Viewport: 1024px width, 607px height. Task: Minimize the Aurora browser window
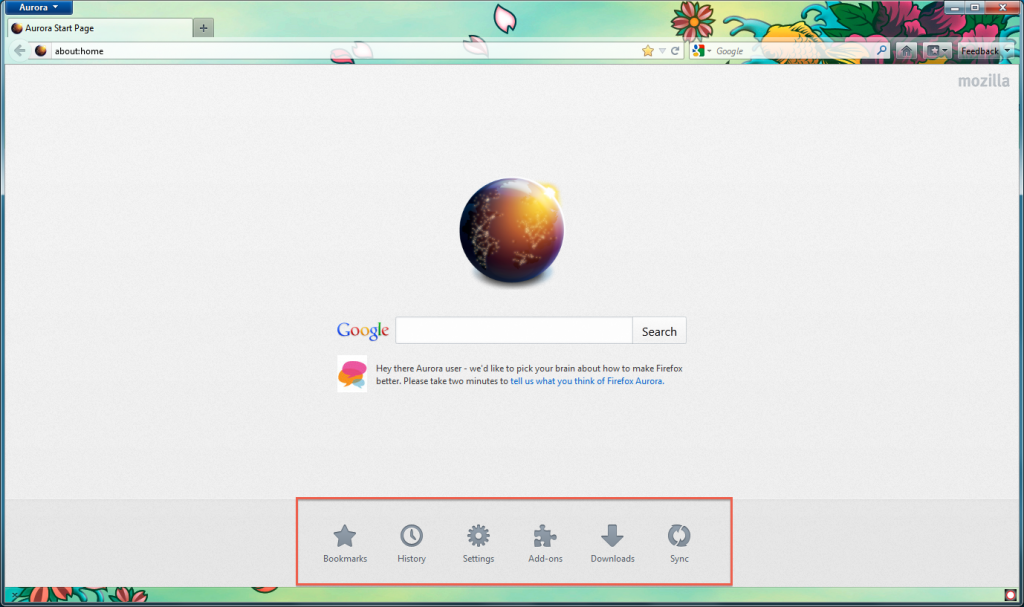click(955, 7)
